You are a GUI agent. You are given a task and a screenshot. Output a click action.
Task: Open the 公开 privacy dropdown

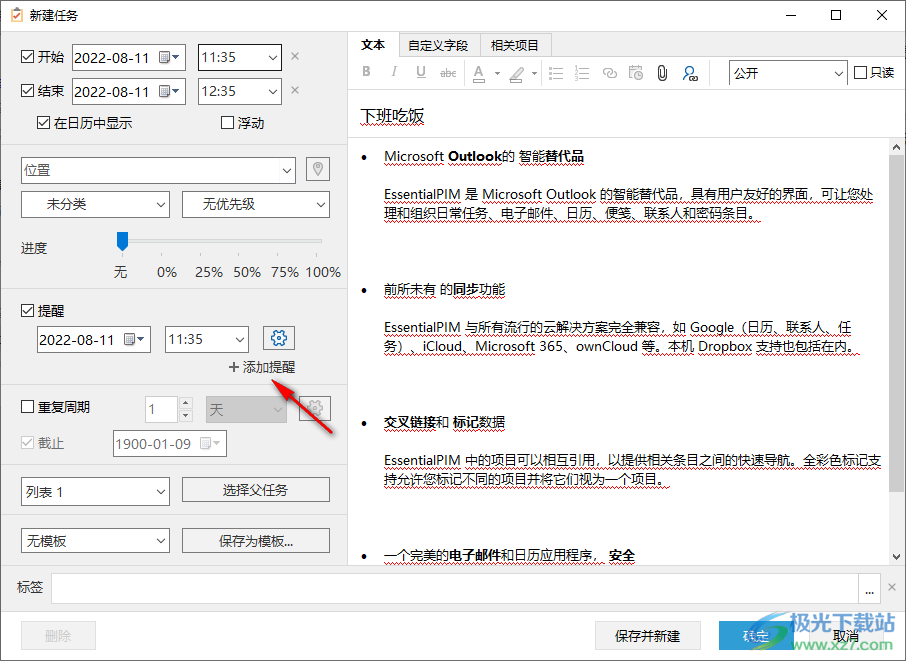pos(788,73)
